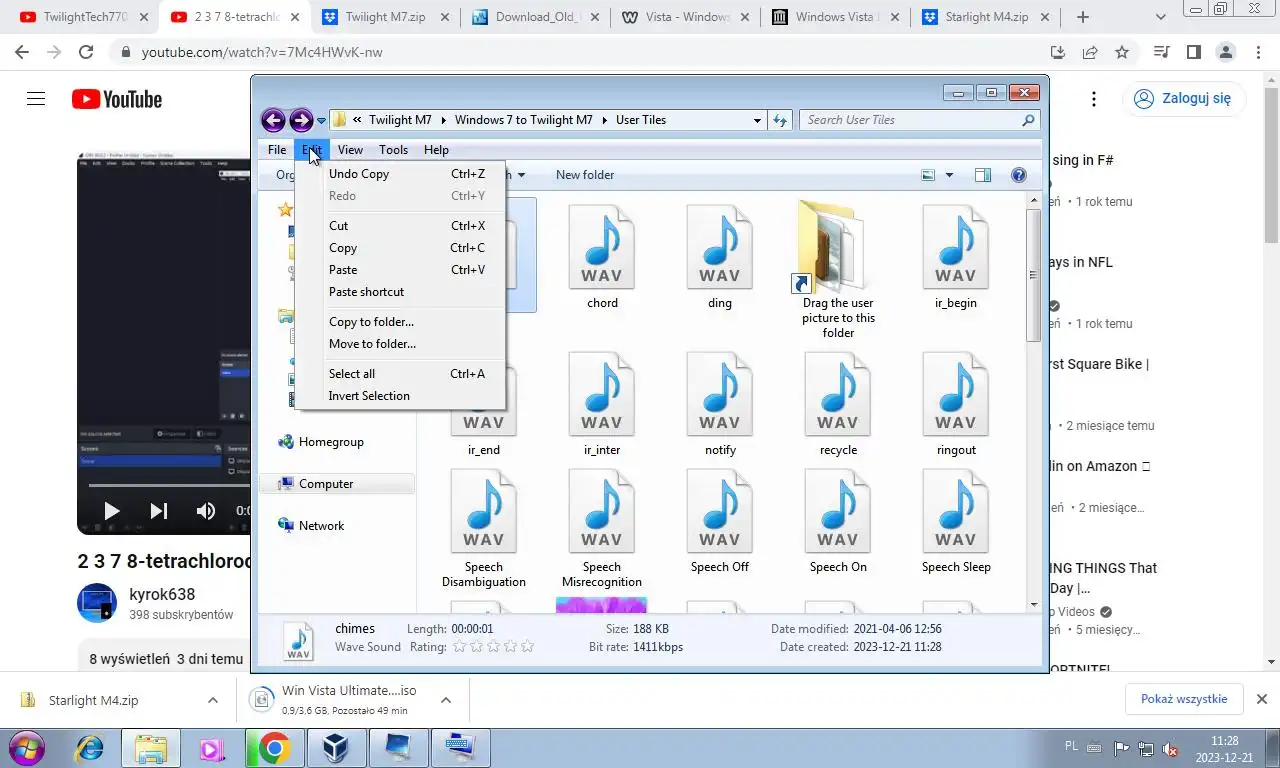Image resolution: width=1280 pixels, height=768 pixels.
Task: Select the Speech Off WAV file
Action: (x=720, y=522)
